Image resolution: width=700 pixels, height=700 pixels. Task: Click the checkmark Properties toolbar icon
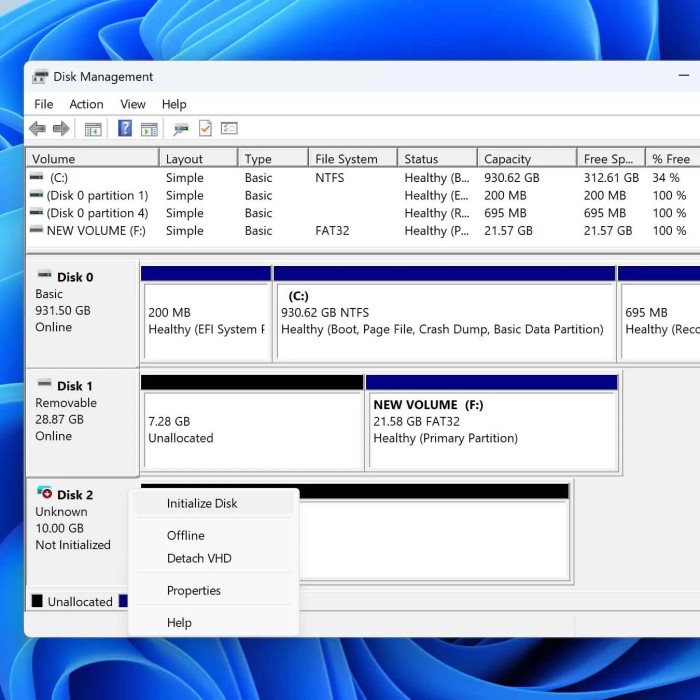coord(205,129)
